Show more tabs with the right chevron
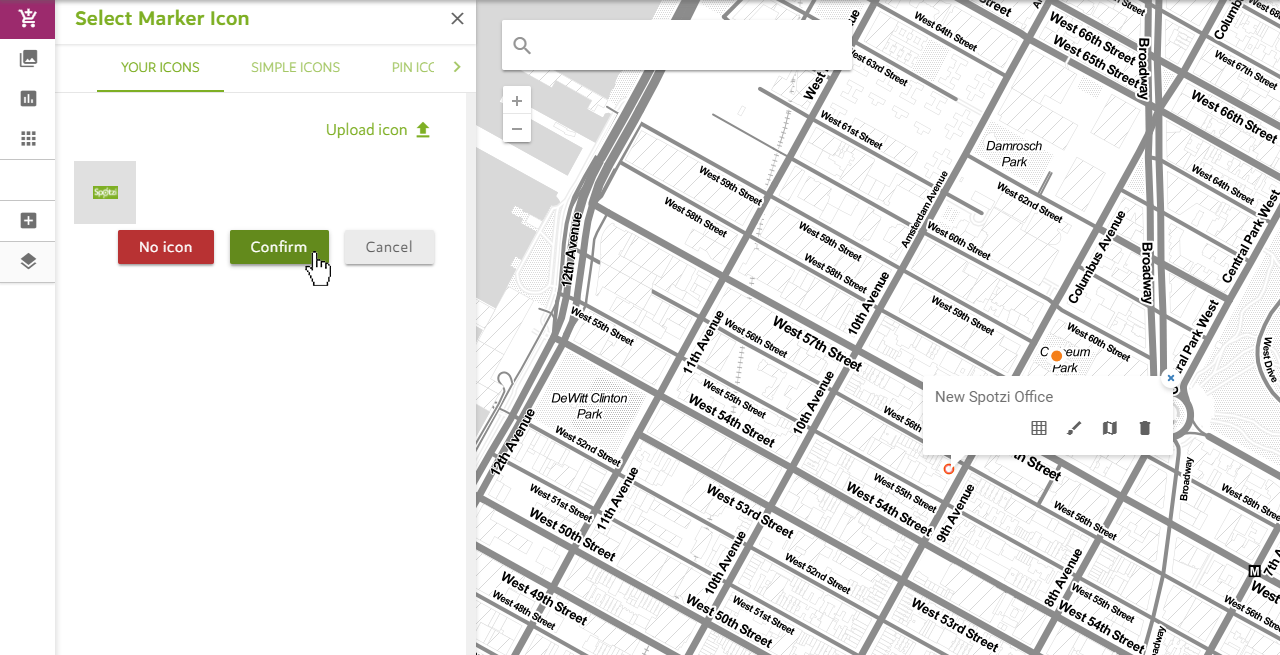 (457, 67)
